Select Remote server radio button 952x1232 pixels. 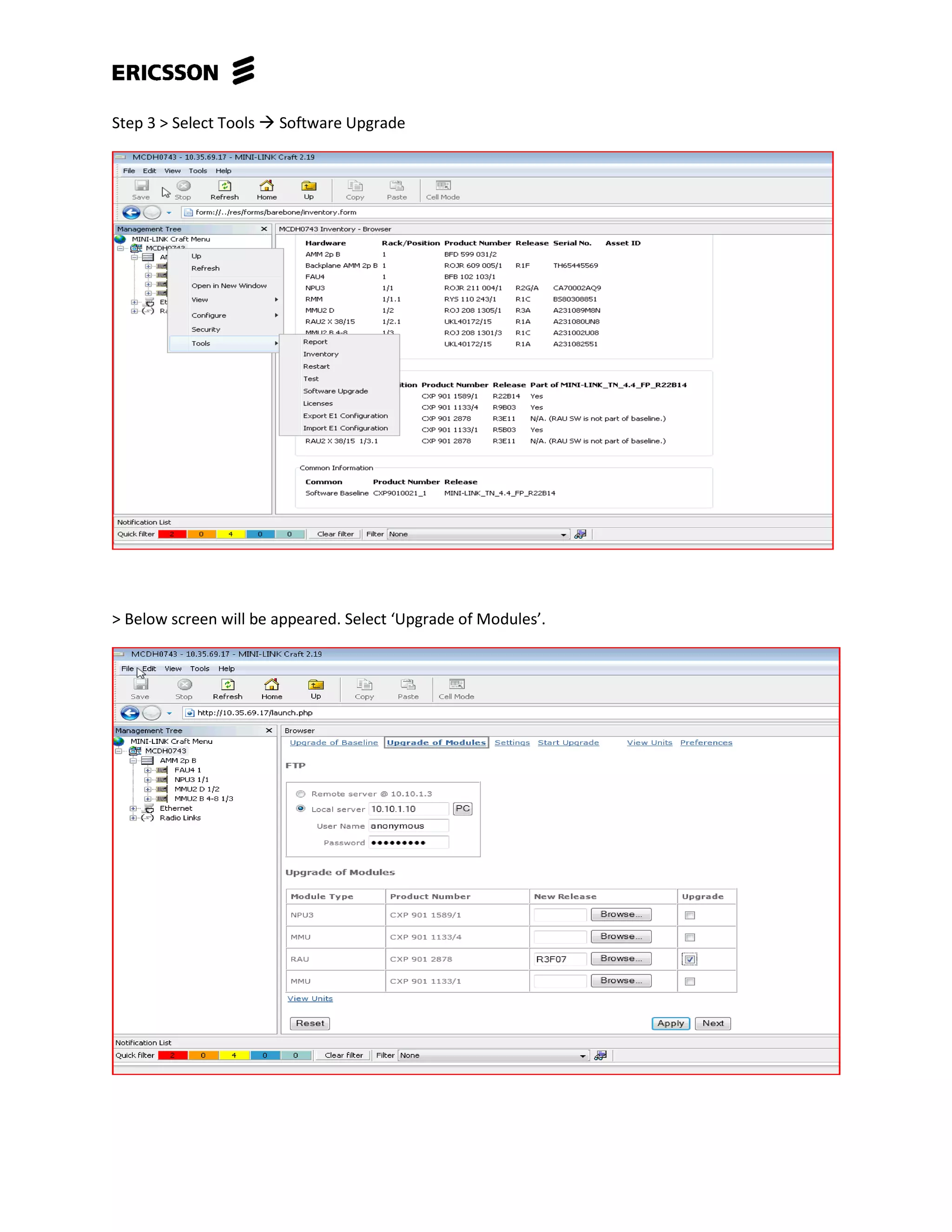tap(301, 794)
